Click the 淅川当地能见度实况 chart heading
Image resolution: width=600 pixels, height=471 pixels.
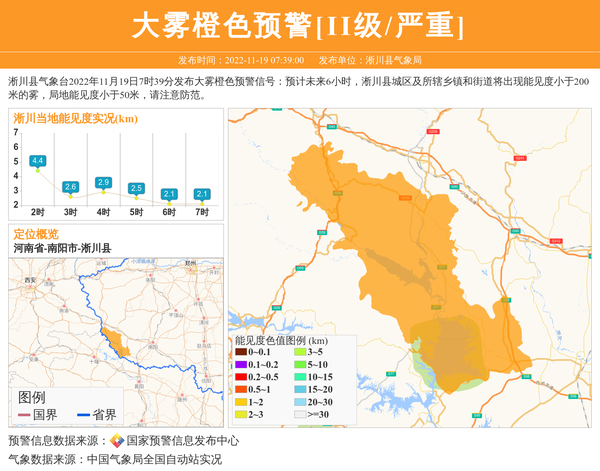point(75,119)
